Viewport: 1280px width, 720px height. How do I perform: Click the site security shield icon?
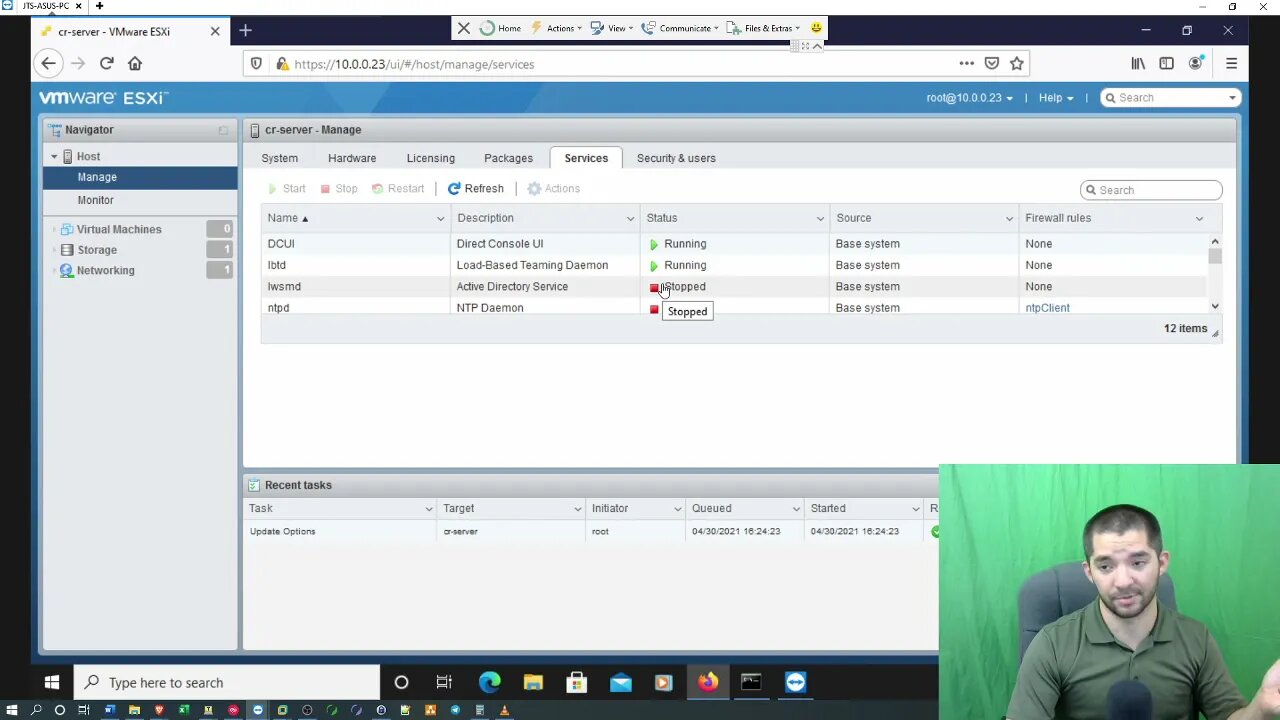pos(256,64)
